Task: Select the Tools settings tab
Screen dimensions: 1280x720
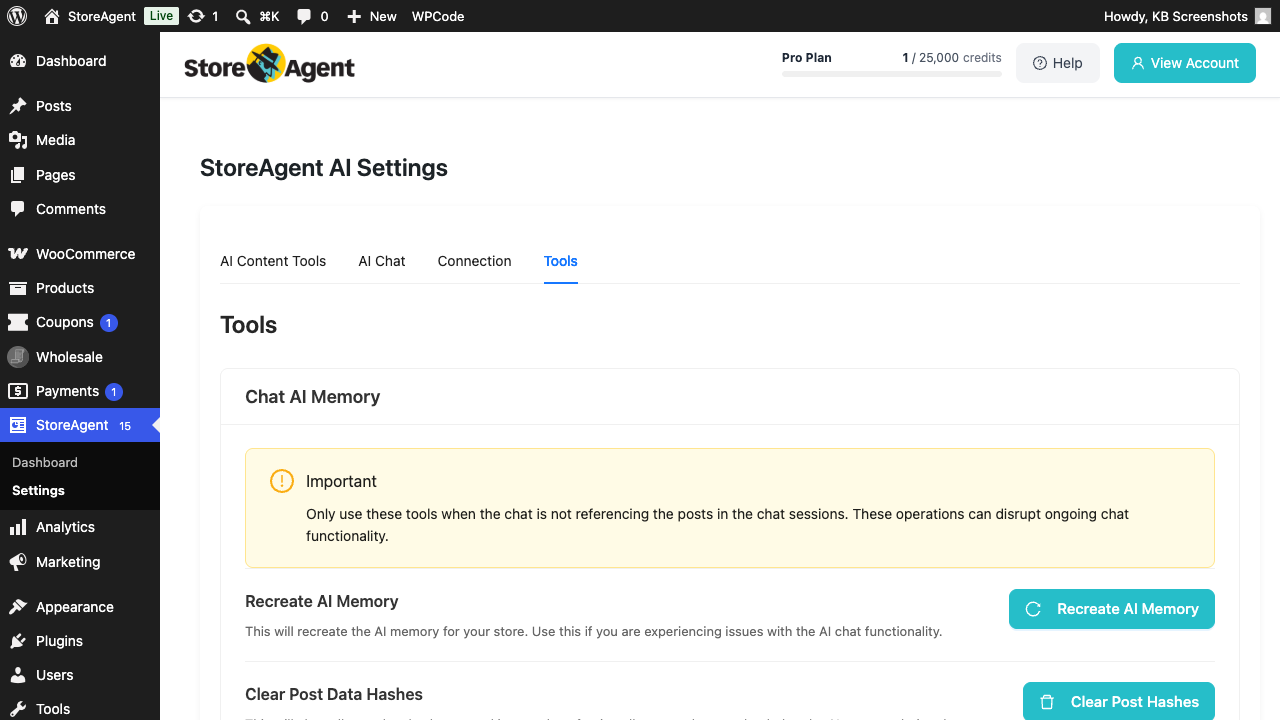Action: (x=561, y=261)
